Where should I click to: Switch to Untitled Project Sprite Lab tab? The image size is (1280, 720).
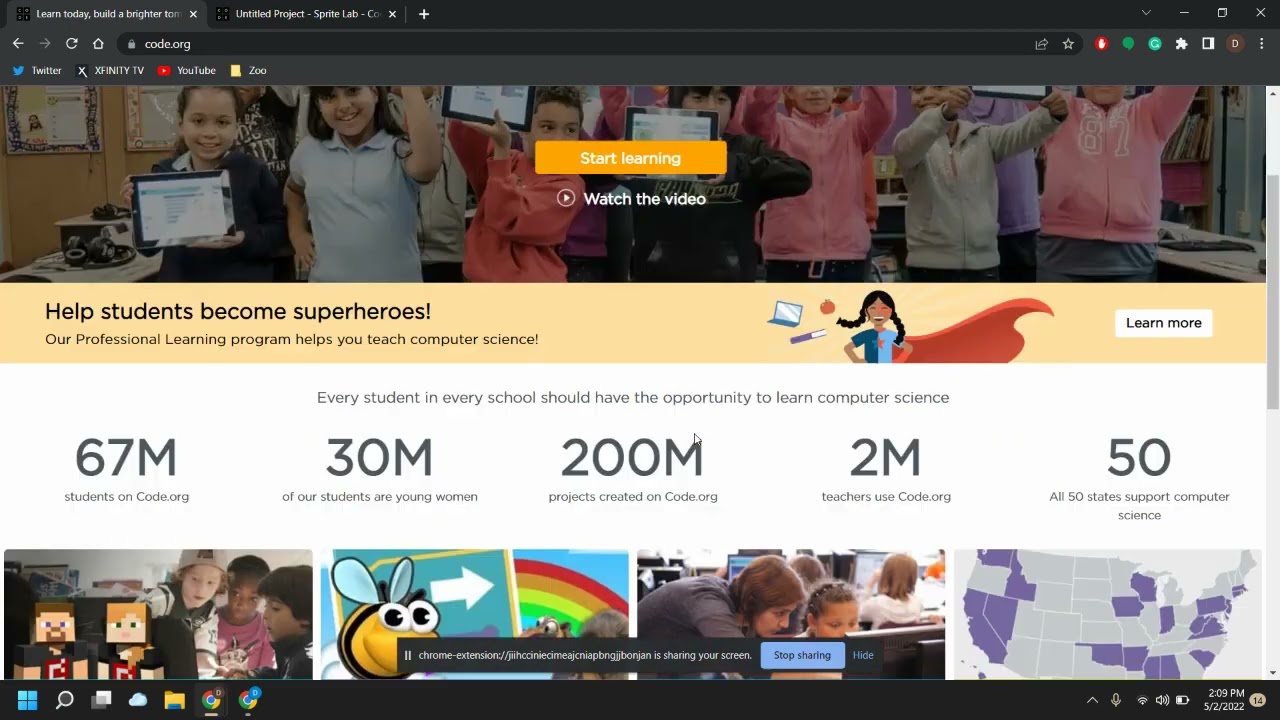pos(307,14)
